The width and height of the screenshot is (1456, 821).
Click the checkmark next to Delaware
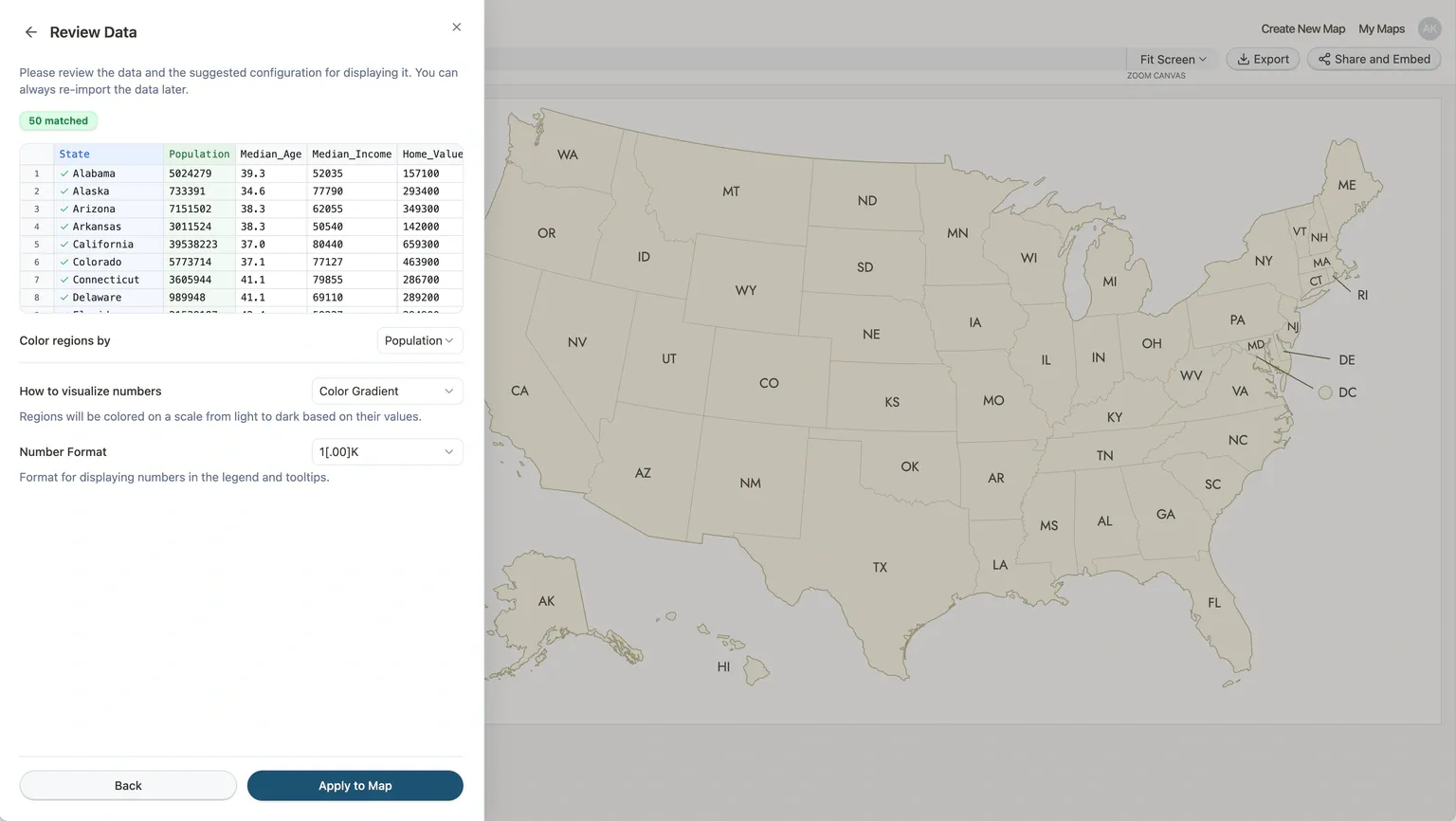(64, 298)
